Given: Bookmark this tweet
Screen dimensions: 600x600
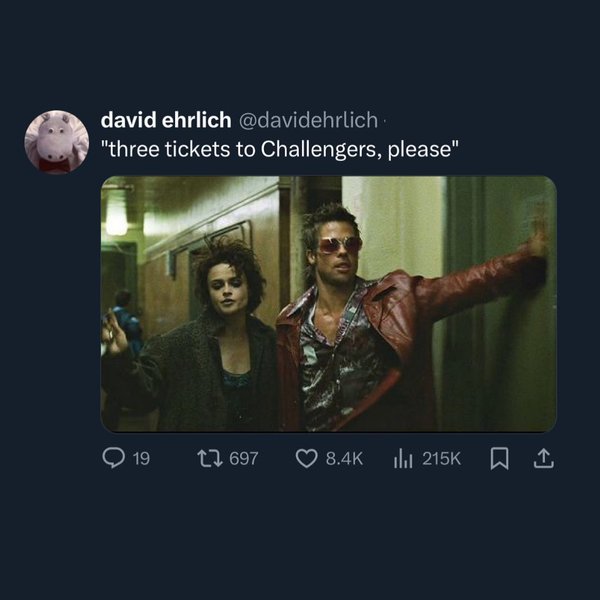Looking at the screenshot, I should coord(501,458).
